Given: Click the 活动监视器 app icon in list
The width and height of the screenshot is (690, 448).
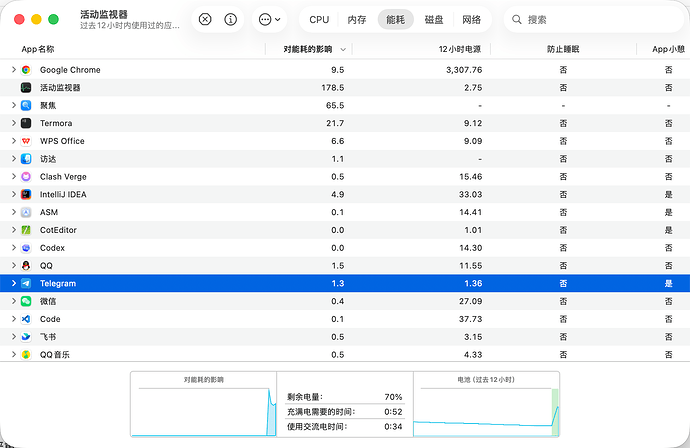Looking at the screenshot, I should click(26, 88).
